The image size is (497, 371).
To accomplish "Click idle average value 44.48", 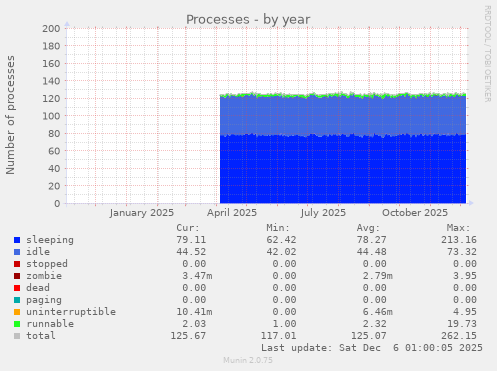I will point(371,252).
